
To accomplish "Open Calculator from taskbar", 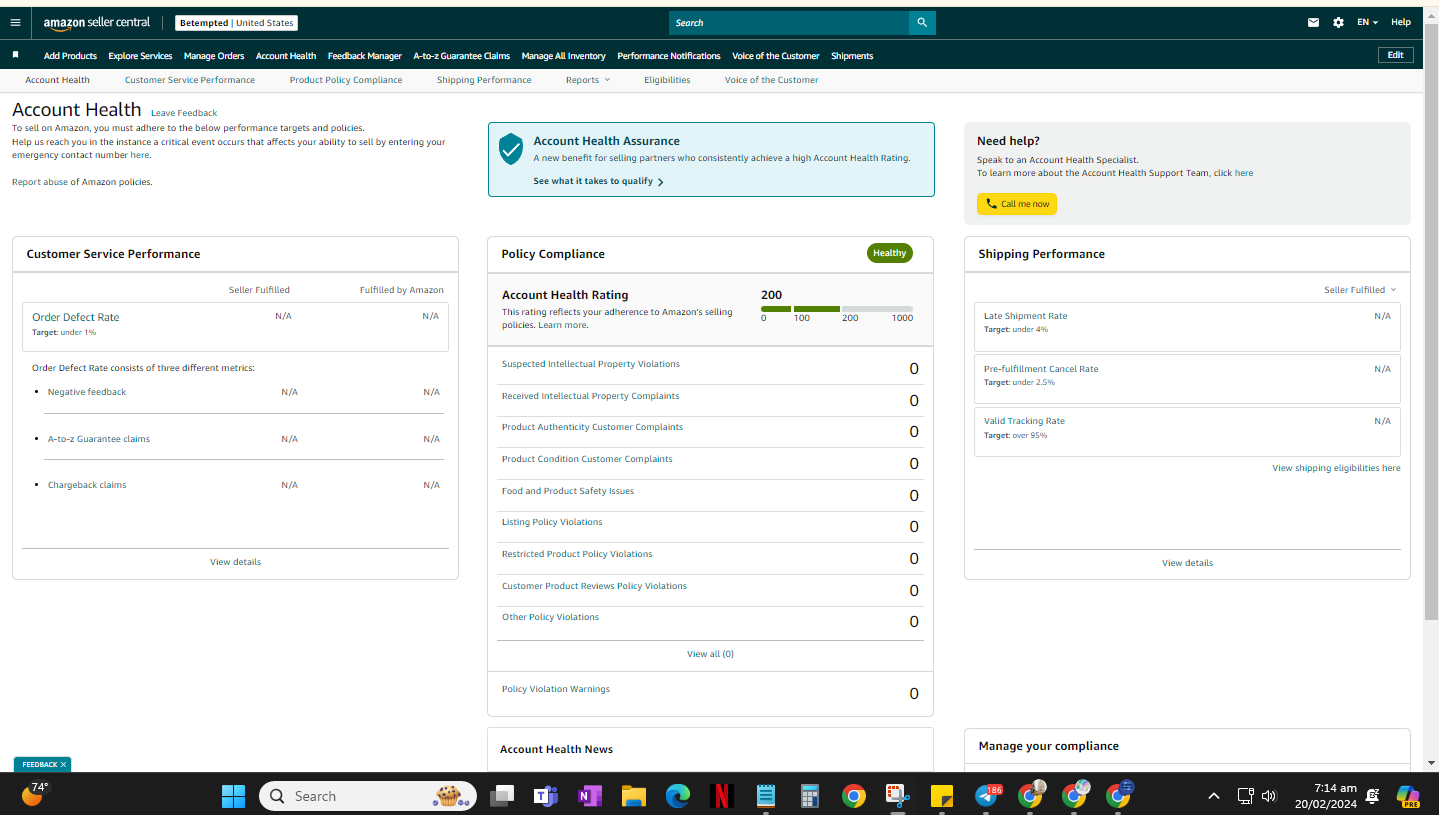I will (x=810, y=796).
